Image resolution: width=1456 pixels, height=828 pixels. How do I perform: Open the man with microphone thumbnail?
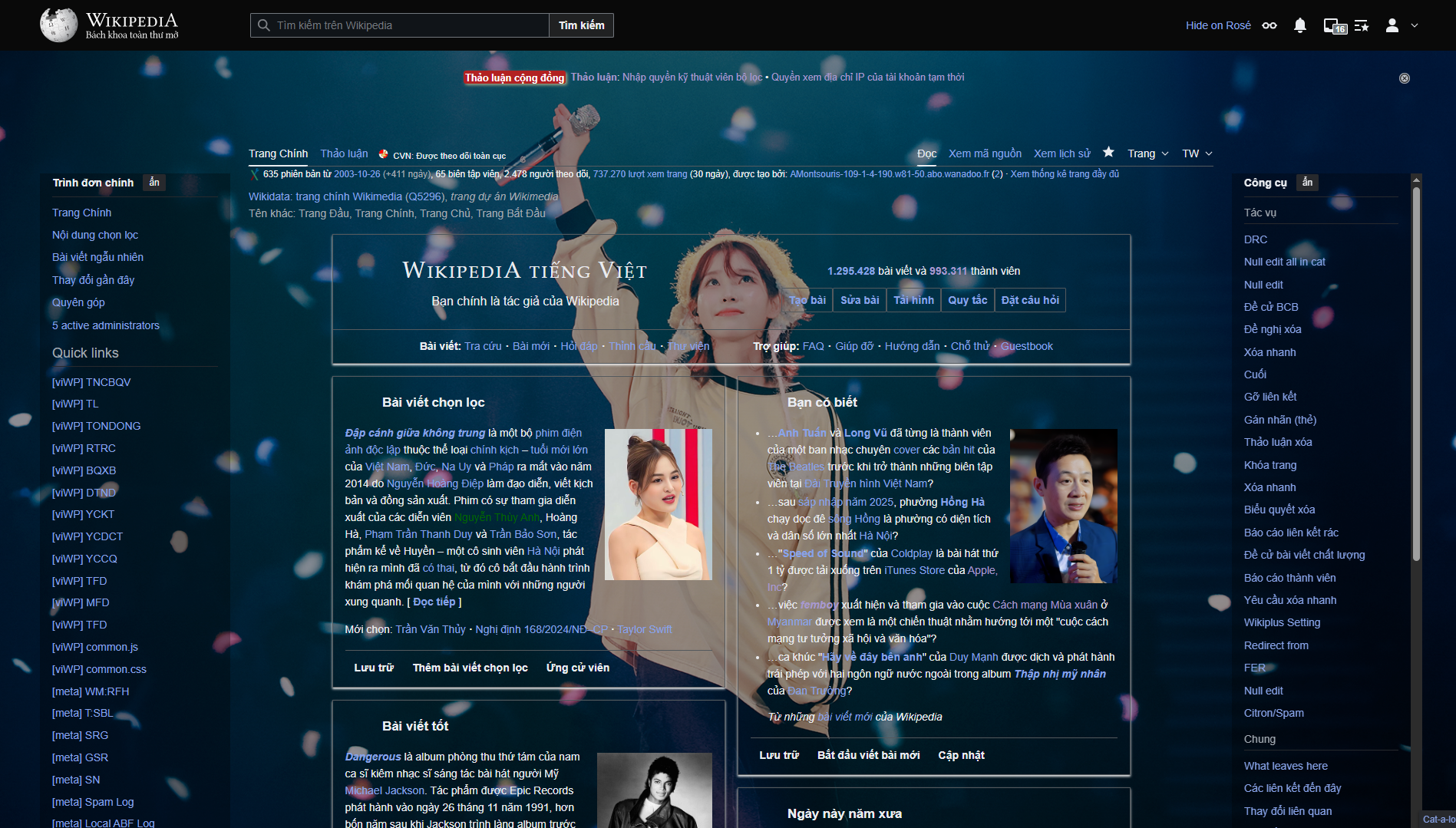pyautogui.click(x=1063, y=506)
